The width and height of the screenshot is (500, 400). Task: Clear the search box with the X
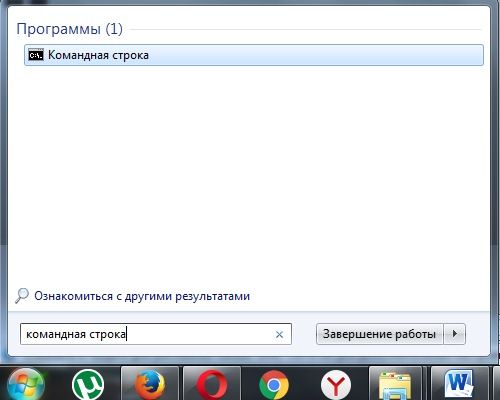279,334
